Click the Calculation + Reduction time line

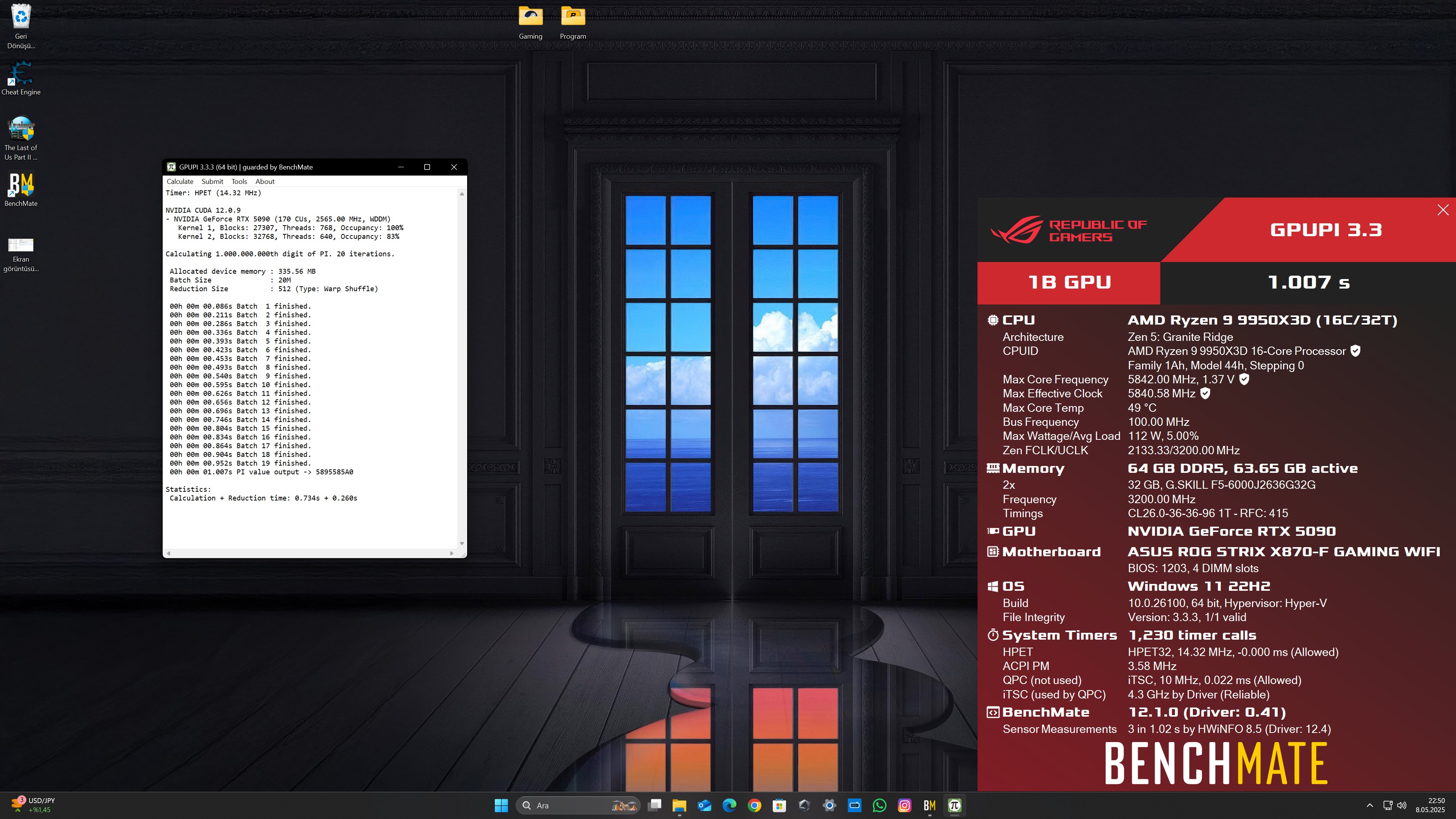click(x=264, y=498)
